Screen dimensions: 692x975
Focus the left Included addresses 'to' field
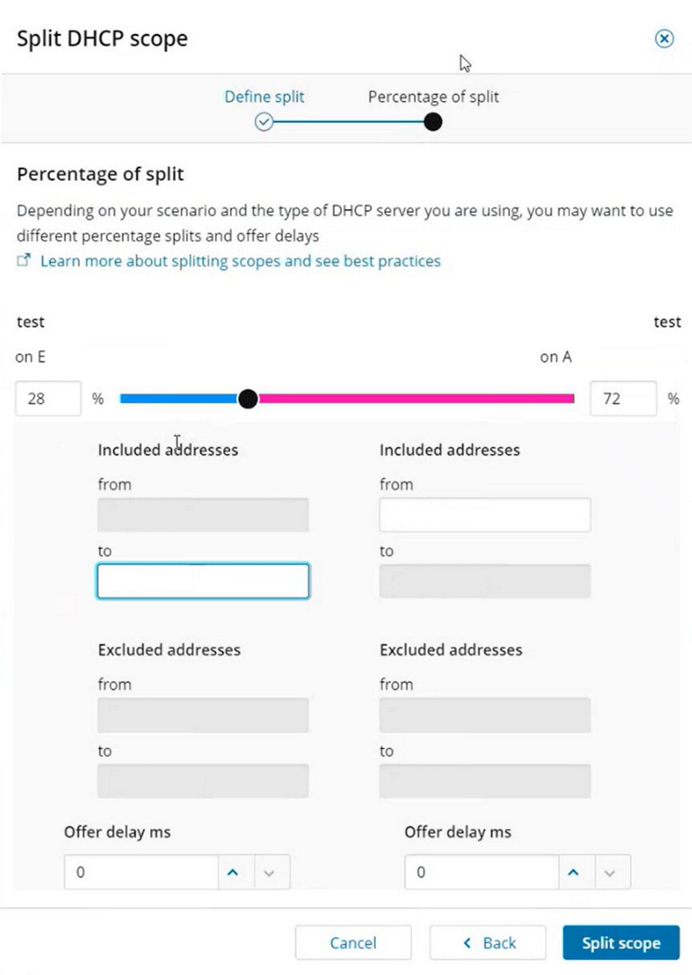click(x=203, y=581)
